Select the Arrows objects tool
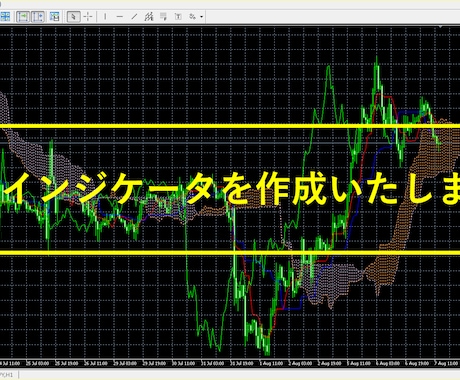Screen dimensions: 460x380 (193, 16)
